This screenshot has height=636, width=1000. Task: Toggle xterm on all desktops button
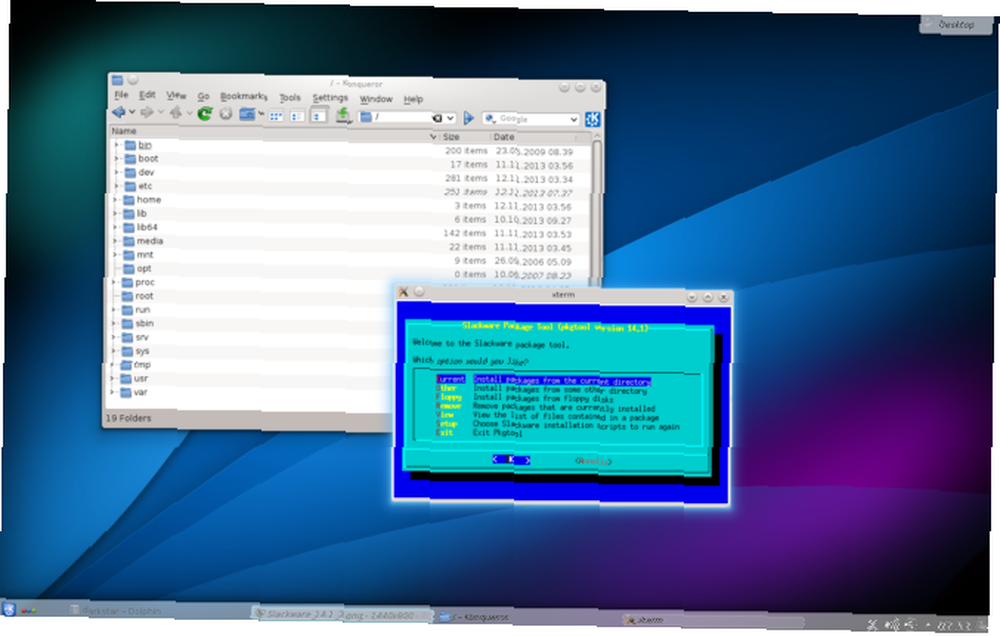click(x=419, y=292)
